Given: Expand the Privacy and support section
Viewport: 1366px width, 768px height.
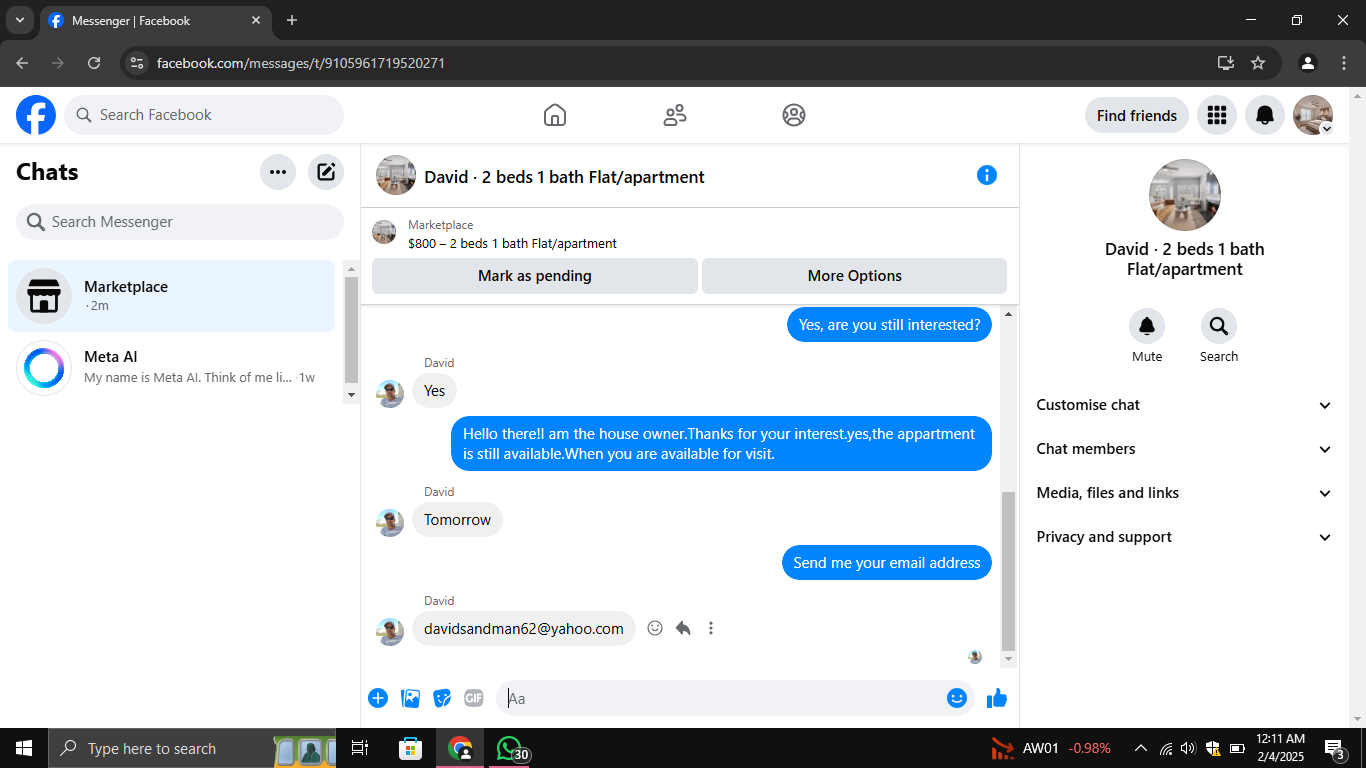Looking at the screenshot, I should [1185, 537].
